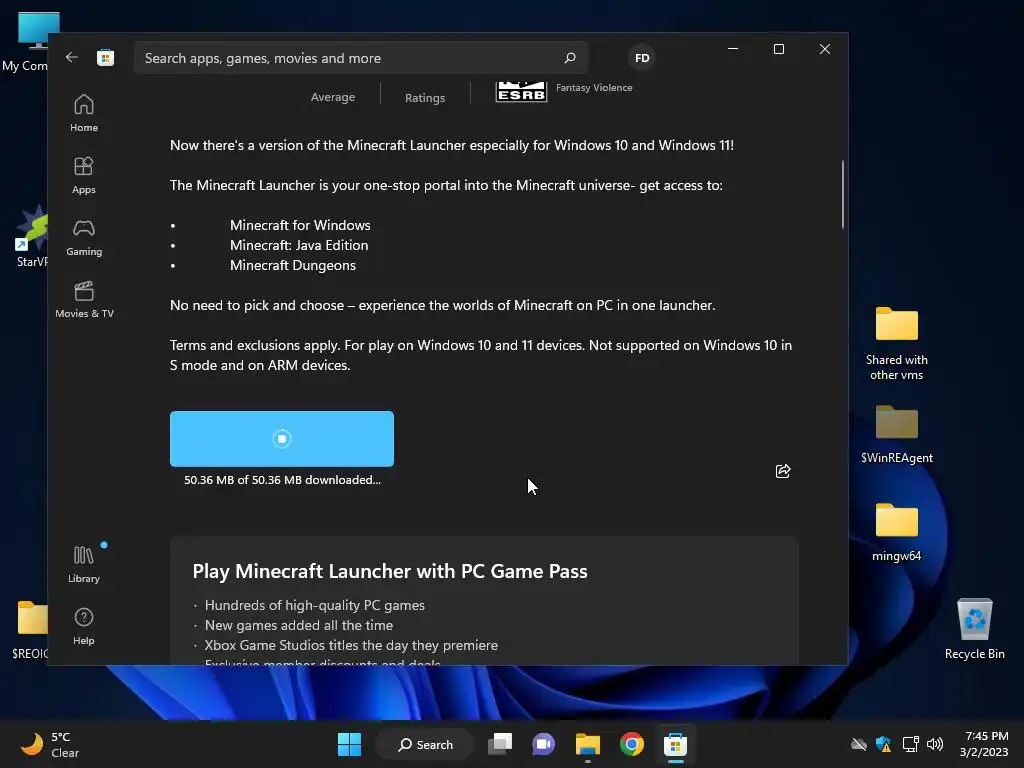Viewport: 1024px width, 768px height.
Task: Click the PC Game Pass heading
Action: click(x=390, y=571)
